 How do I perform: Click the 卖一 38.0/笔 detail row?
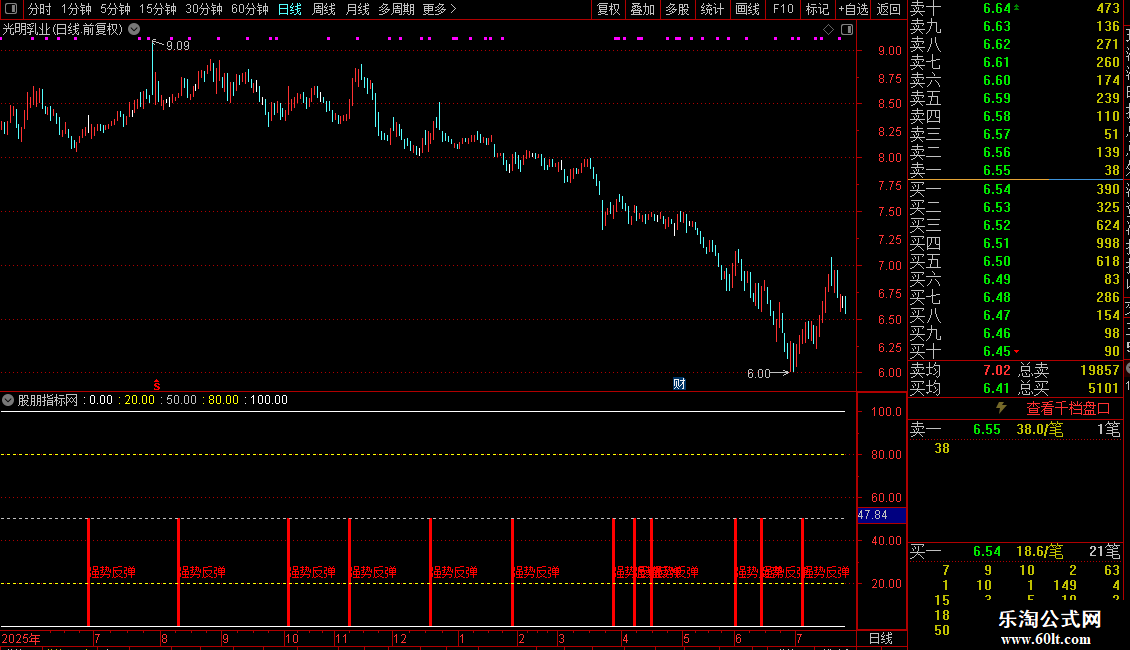tap(1015, 429)
